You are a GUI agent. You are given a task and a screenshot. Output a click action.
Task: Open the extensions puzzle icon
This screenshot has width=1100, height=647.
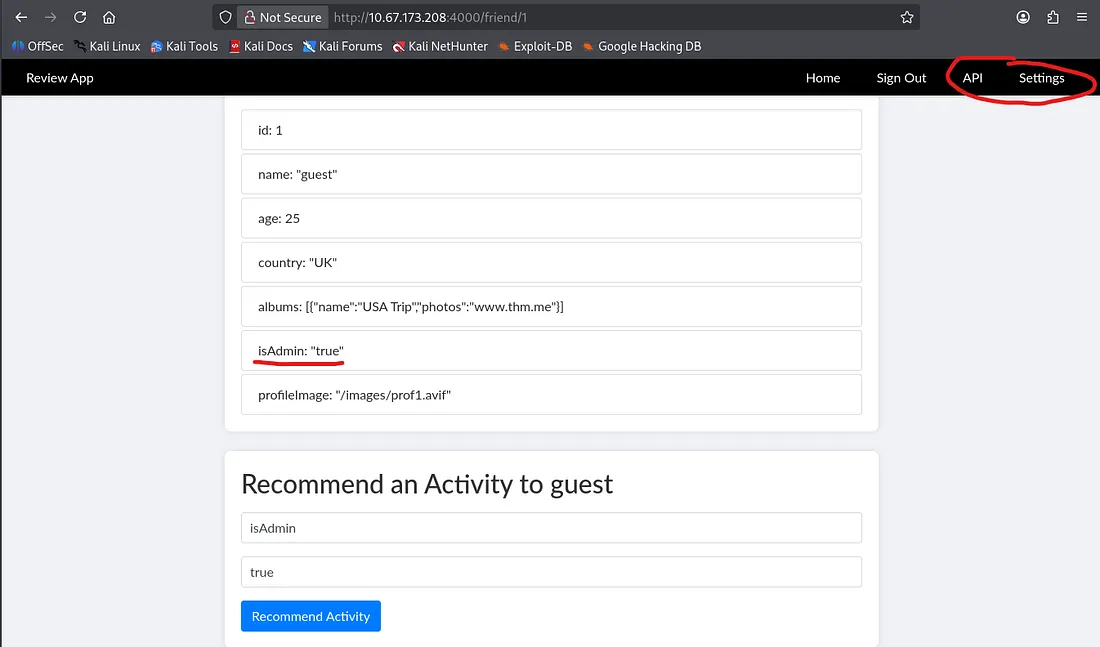[1053, 17]
